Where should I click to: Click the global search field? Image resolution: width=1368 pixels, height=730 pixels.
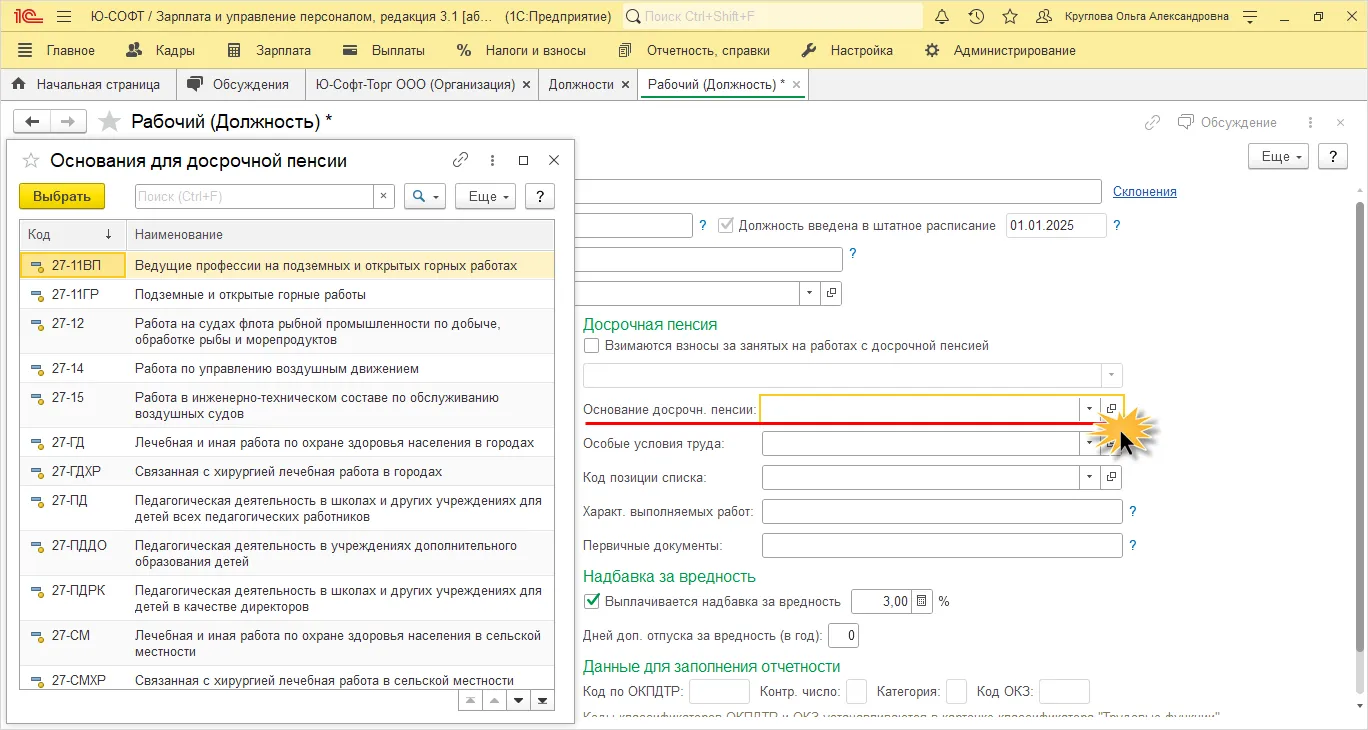(772, 17)
